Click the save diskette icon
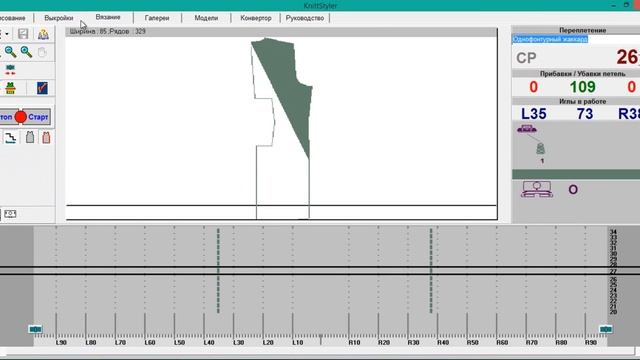This screenshot has width=640, height=360. [23, 34]
